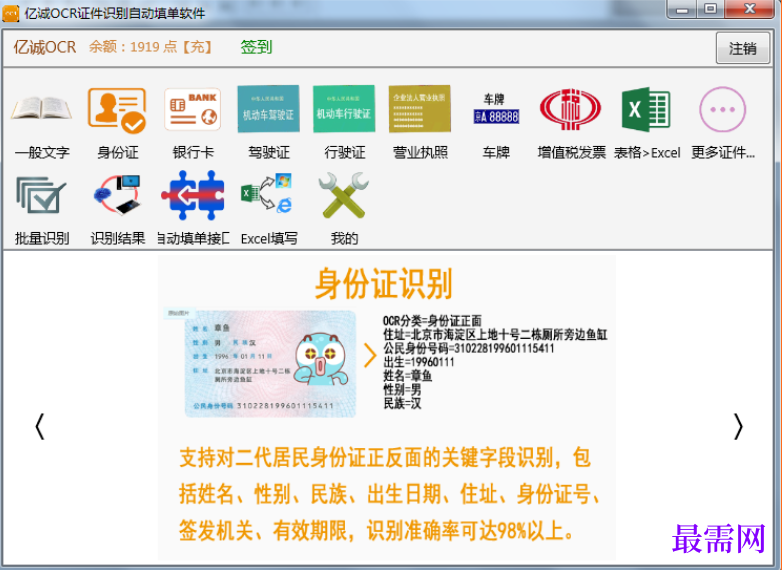
Task: Select the 车牌 license plate icon
Action: [496, 109]
